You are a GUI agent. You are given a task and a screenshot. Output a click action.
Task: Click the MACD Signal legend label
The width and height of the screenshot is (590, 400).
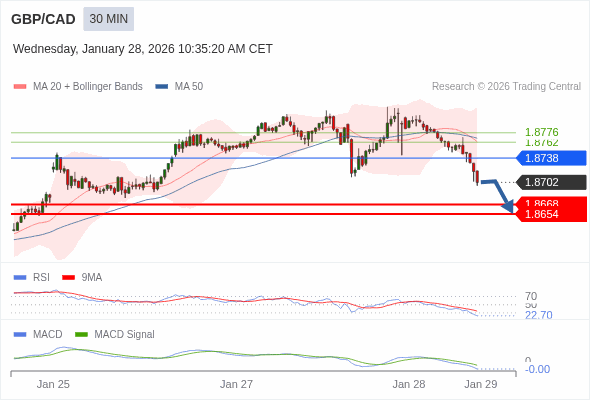click(124, 335)
